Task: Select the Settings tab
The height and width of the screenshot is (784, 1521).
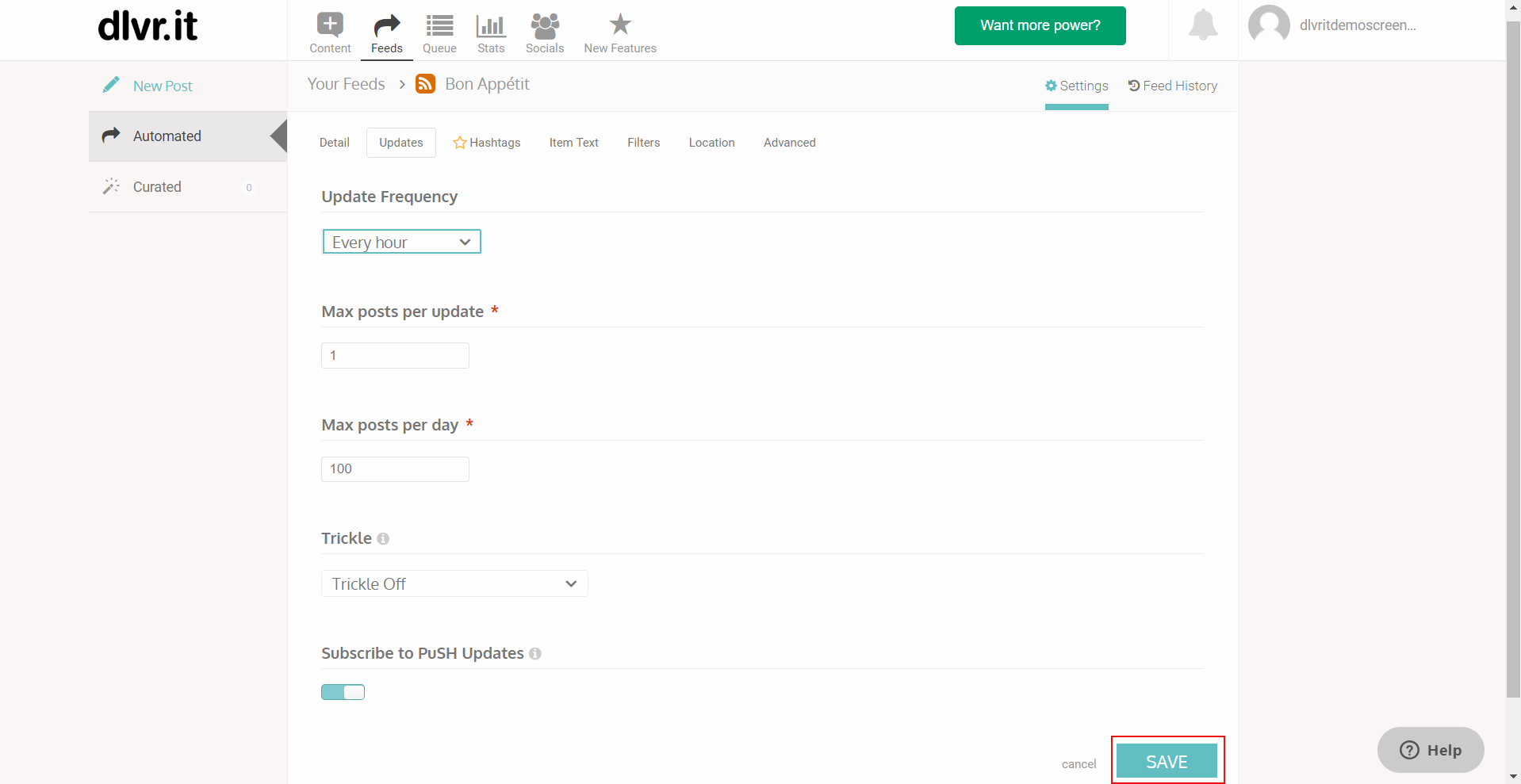Action: click(x=1077, y=86)
